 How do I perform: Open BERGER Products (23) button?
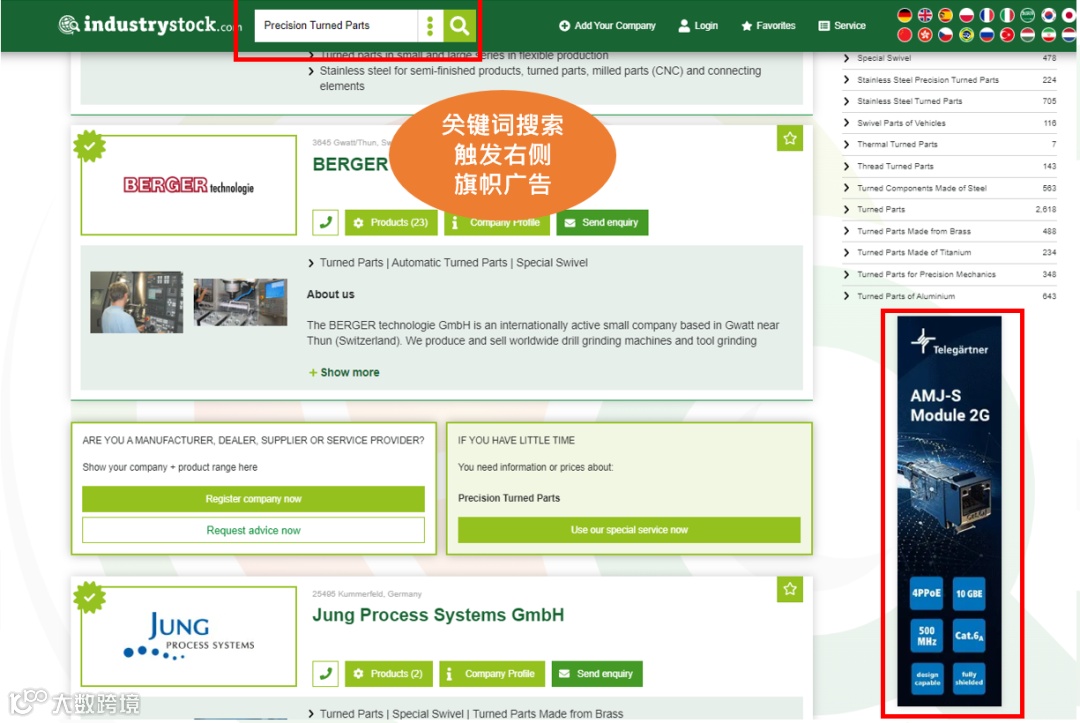(391, 222)
